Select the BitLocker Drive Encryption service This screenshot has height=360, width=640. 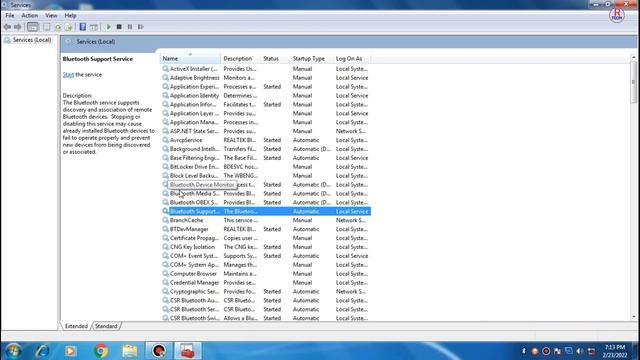266,167
